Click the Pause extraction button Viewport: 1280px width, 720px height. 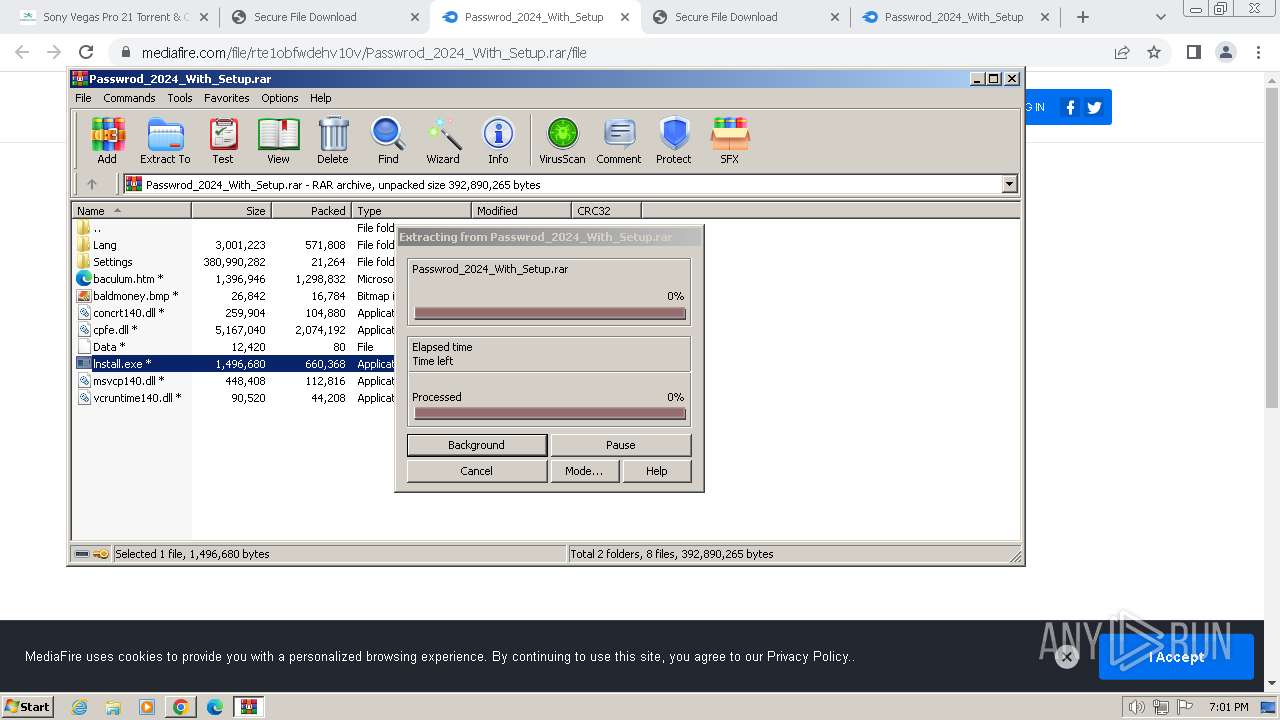pyautogui.click(x=621, y=445)
